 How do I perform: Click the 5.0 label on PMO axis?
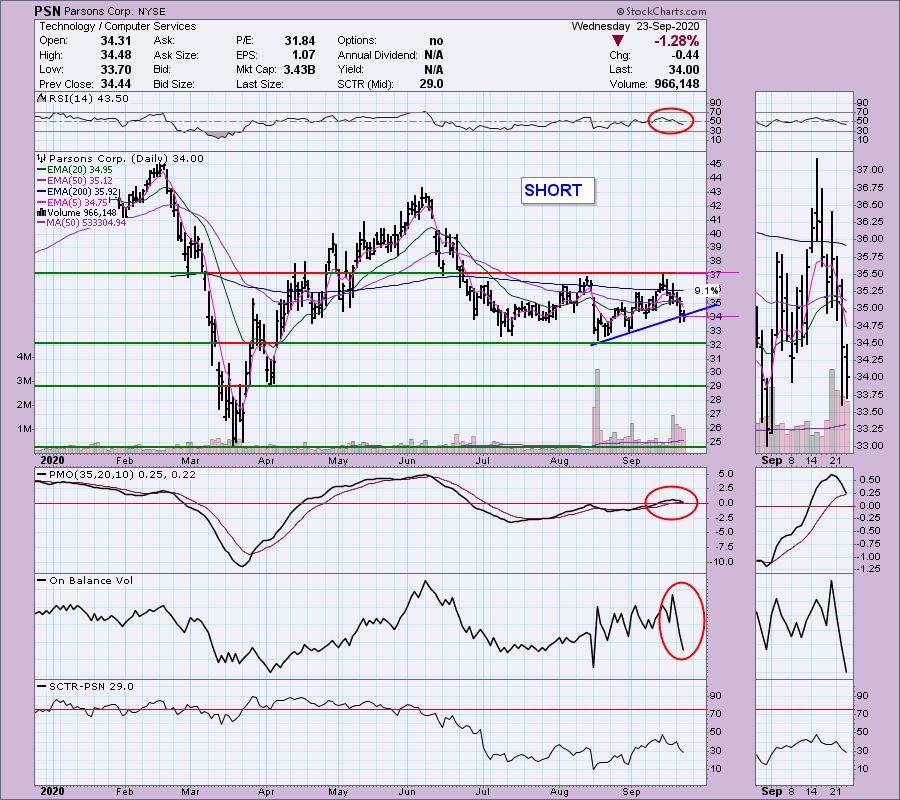coord(726,474)
